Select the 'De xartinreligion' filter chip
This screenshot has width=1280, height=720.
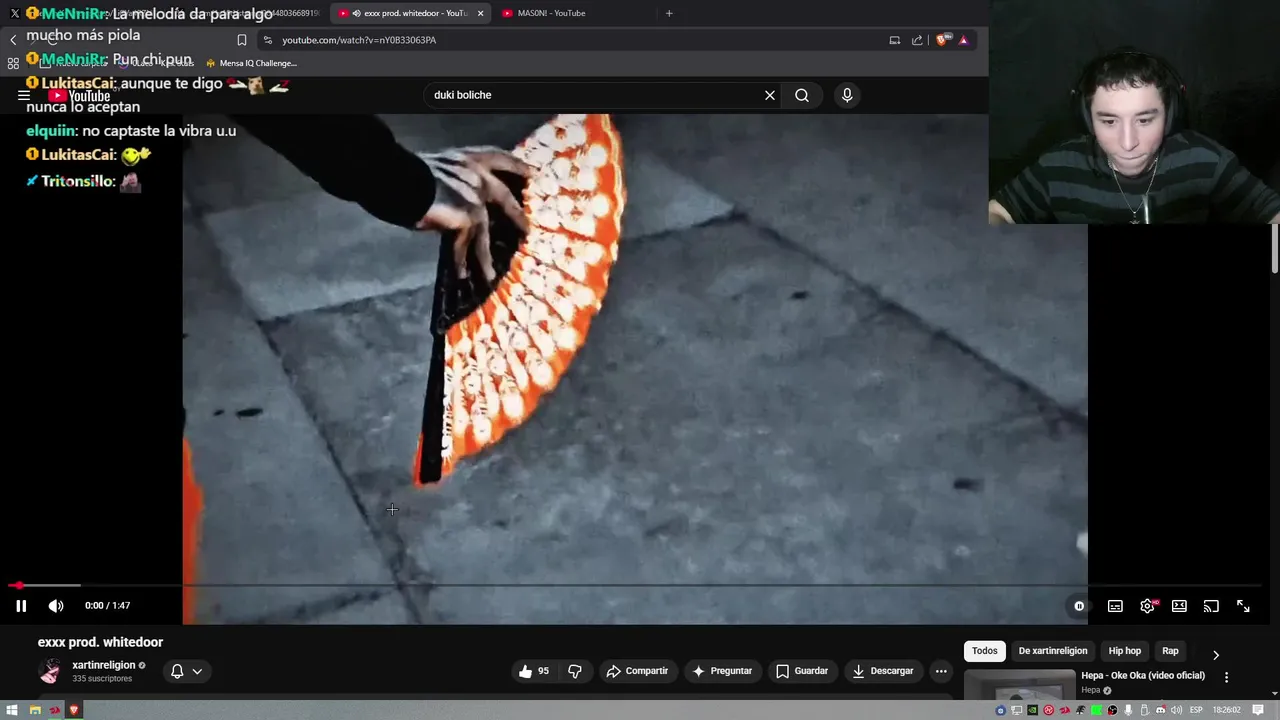(x=1053, y=651)
